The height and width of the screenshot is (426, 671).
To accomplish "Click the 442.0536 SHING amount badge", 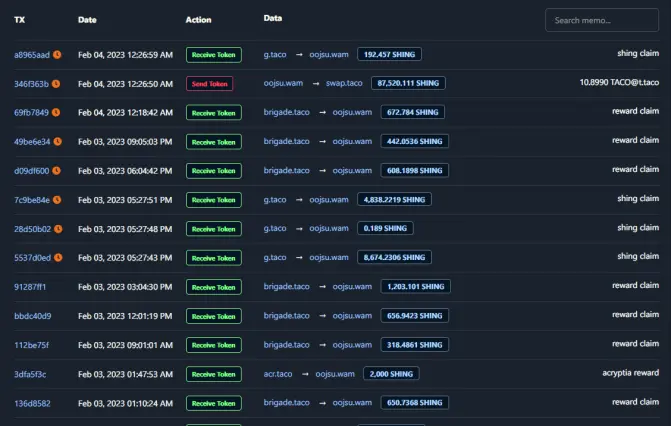I will [415, 141].
